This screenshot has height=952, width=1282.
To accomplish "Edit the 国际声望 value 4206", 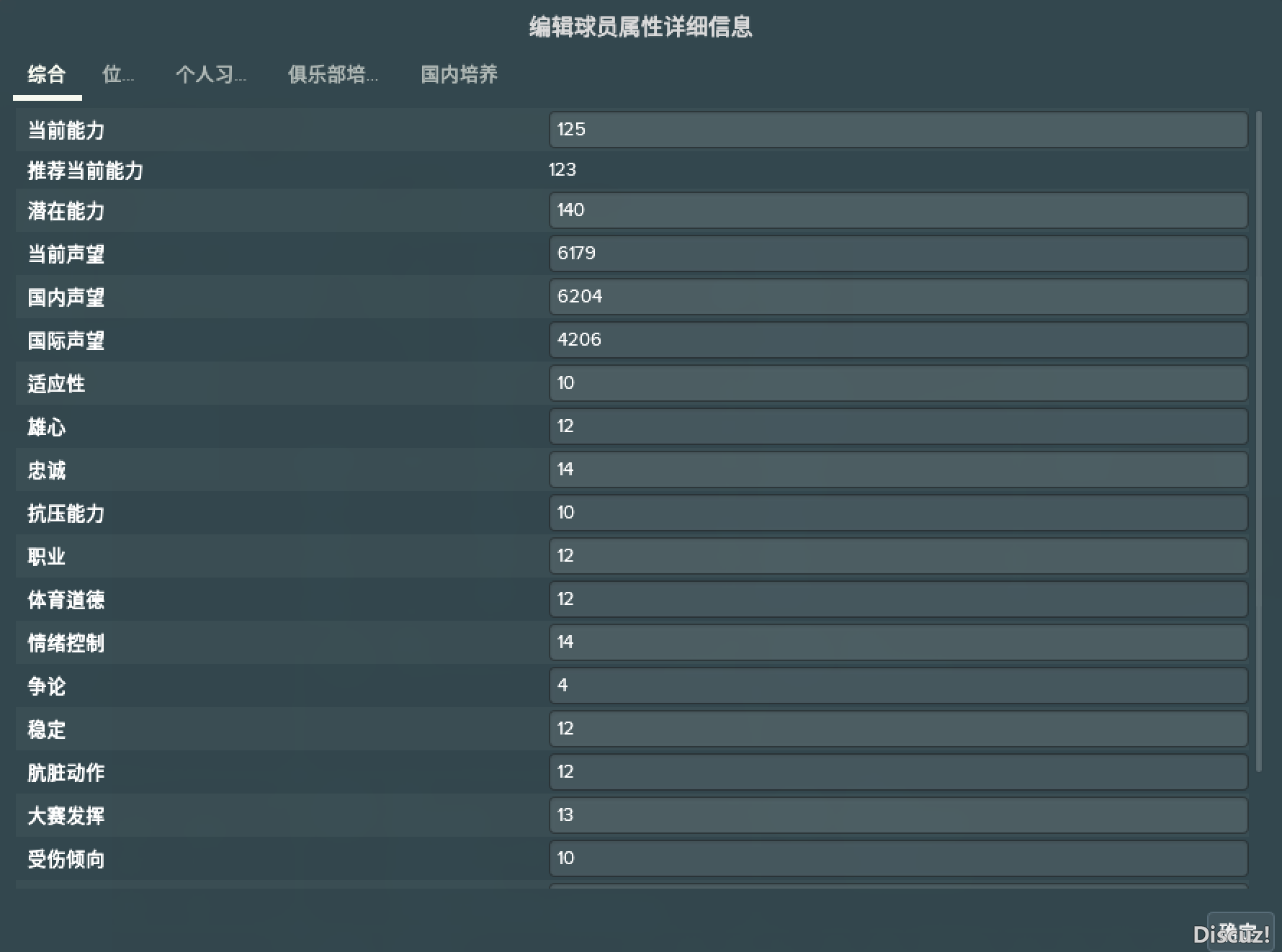I will [897, 340].
